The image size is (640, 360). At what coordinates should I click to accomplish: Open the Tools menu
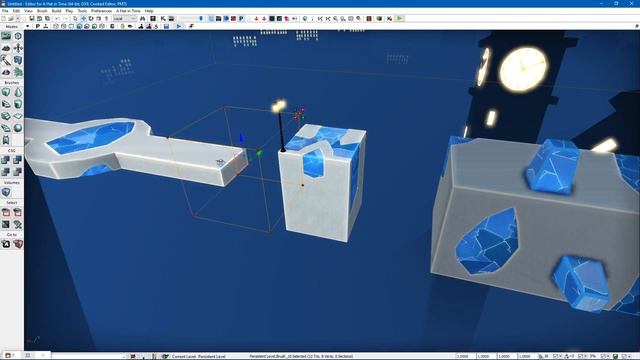82,11
